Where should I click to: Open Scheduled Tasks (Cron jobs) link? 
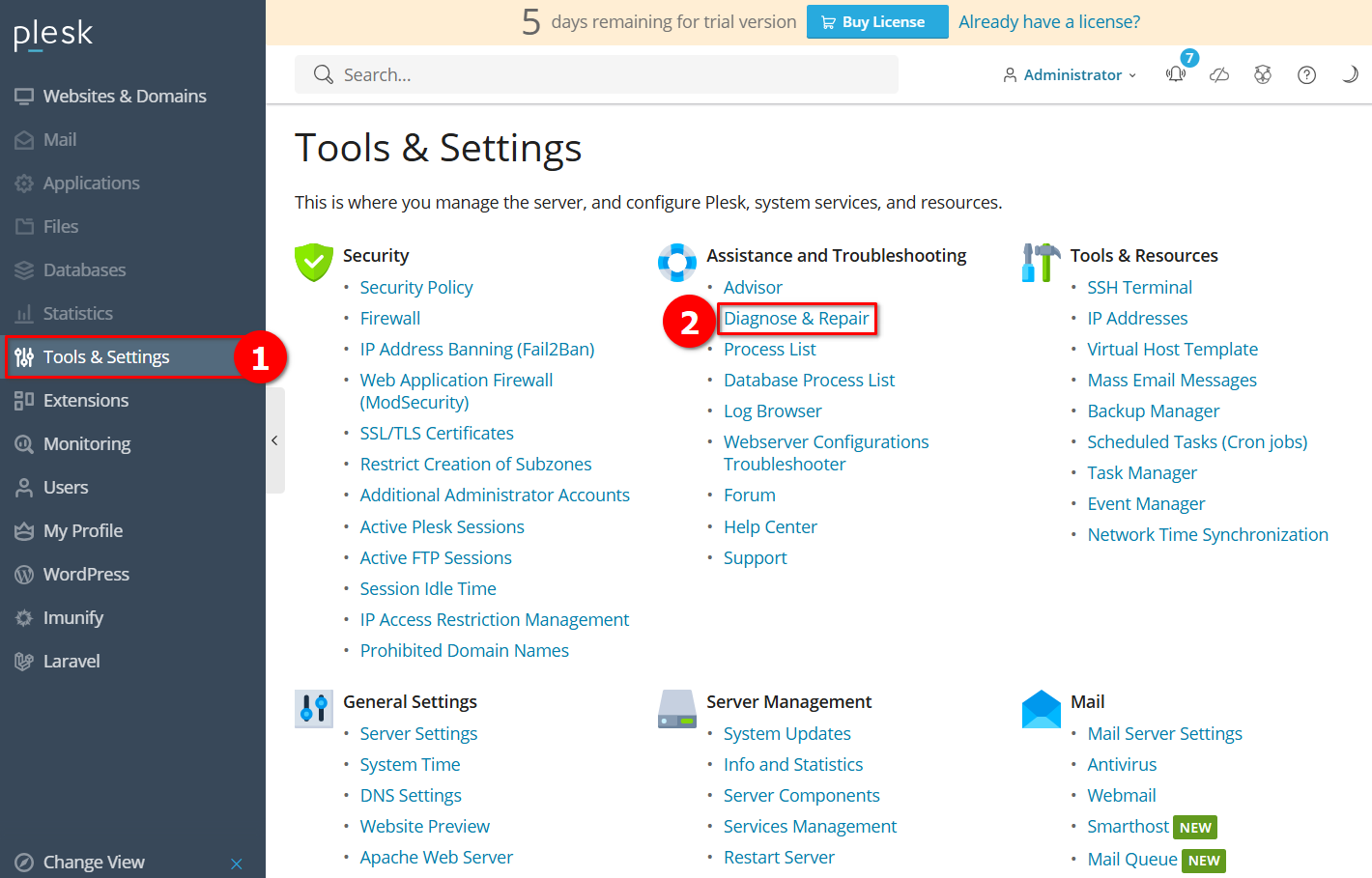1197,441
